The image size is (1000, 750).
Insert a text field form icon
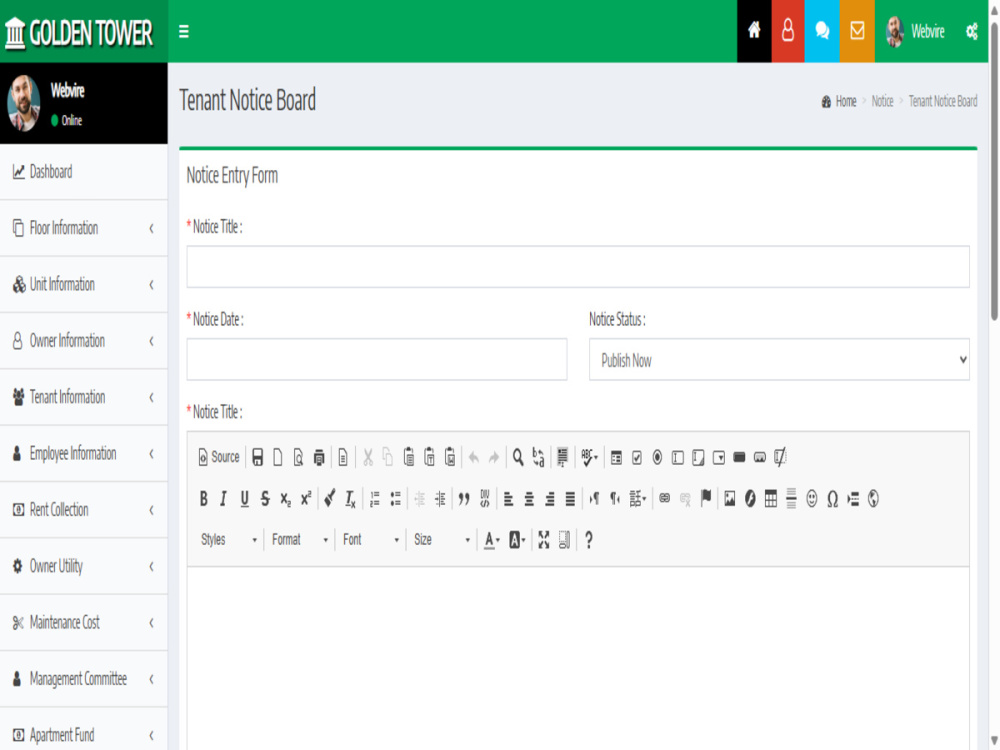(678, 457)
